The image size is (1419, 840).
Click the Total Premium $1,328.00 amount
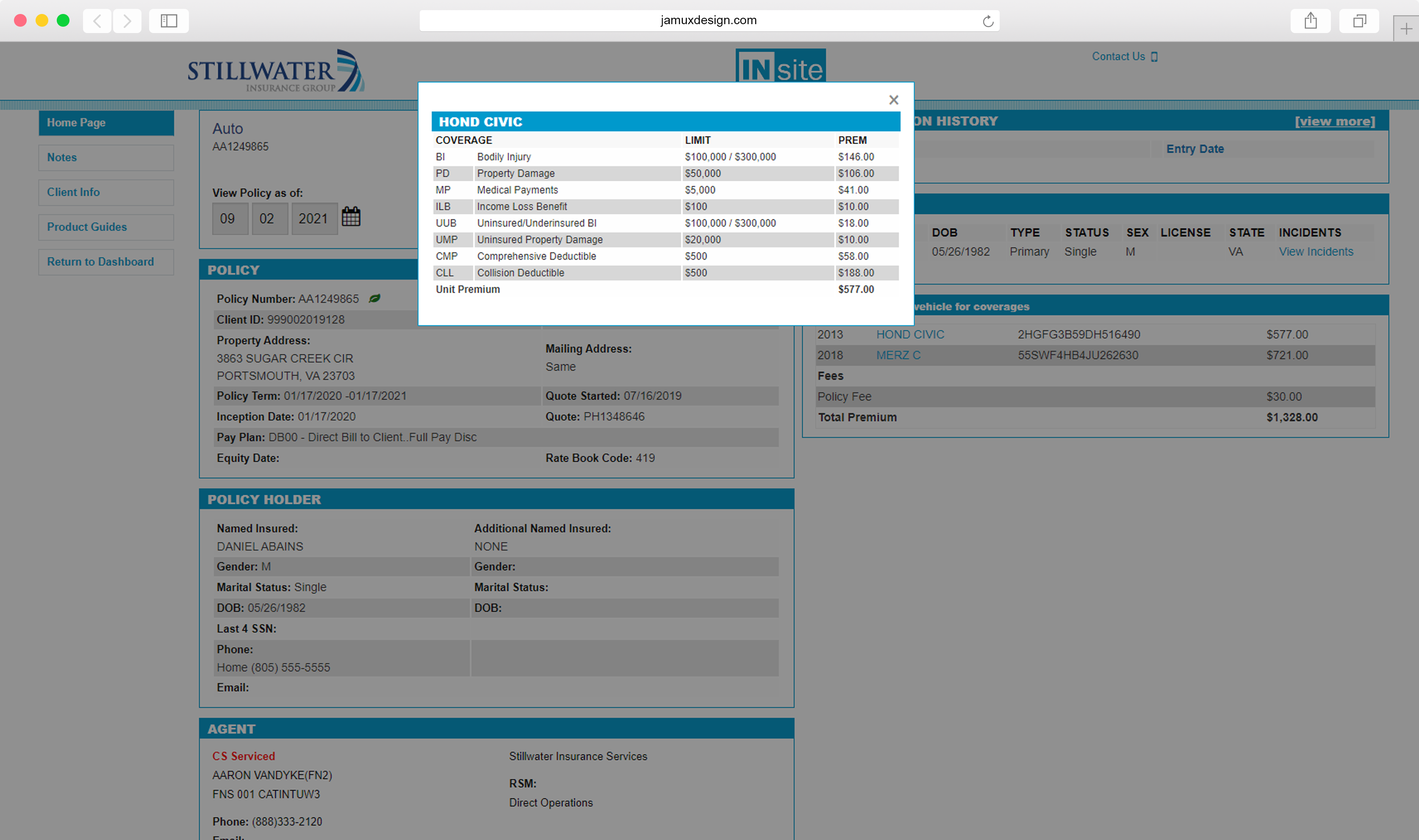[1292, 417]
